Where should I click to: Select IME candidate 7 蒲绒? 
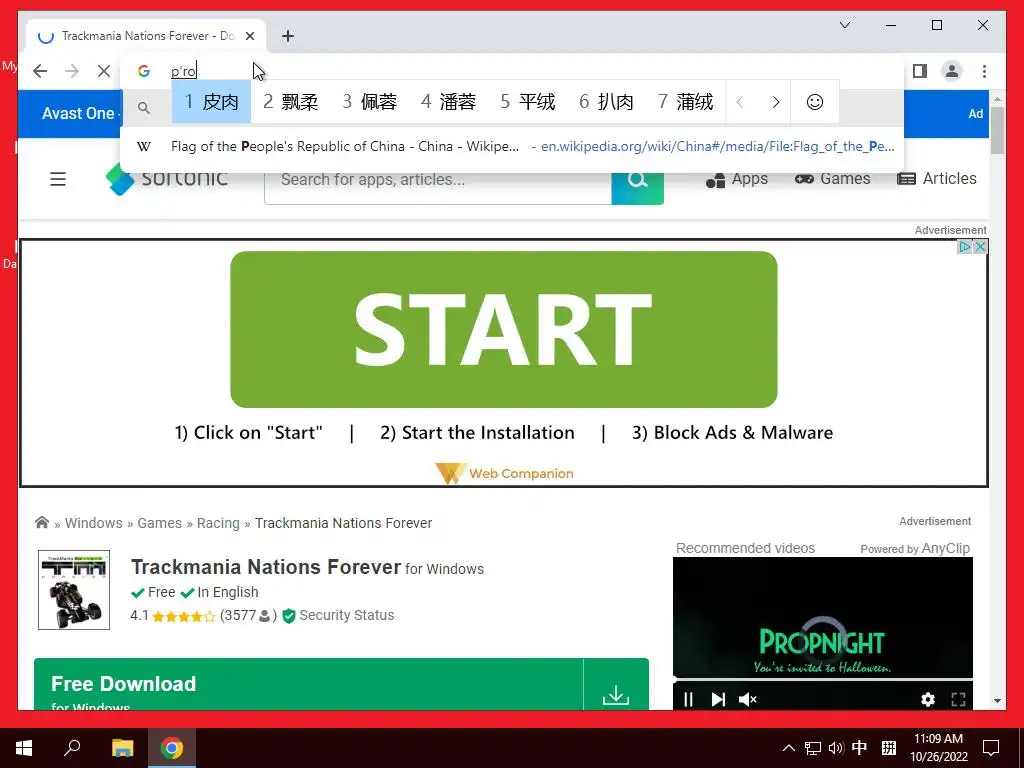coord(686,102)
